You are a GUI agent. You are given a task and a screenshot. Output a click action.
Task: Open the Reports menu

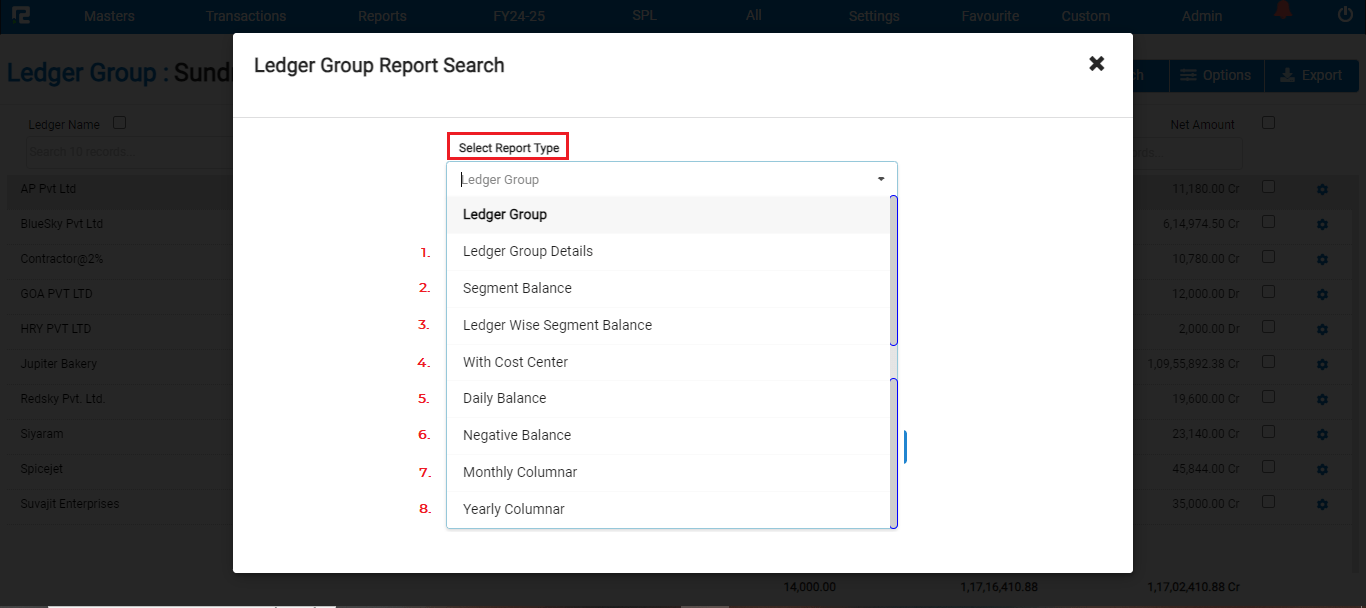click(382, 16)
